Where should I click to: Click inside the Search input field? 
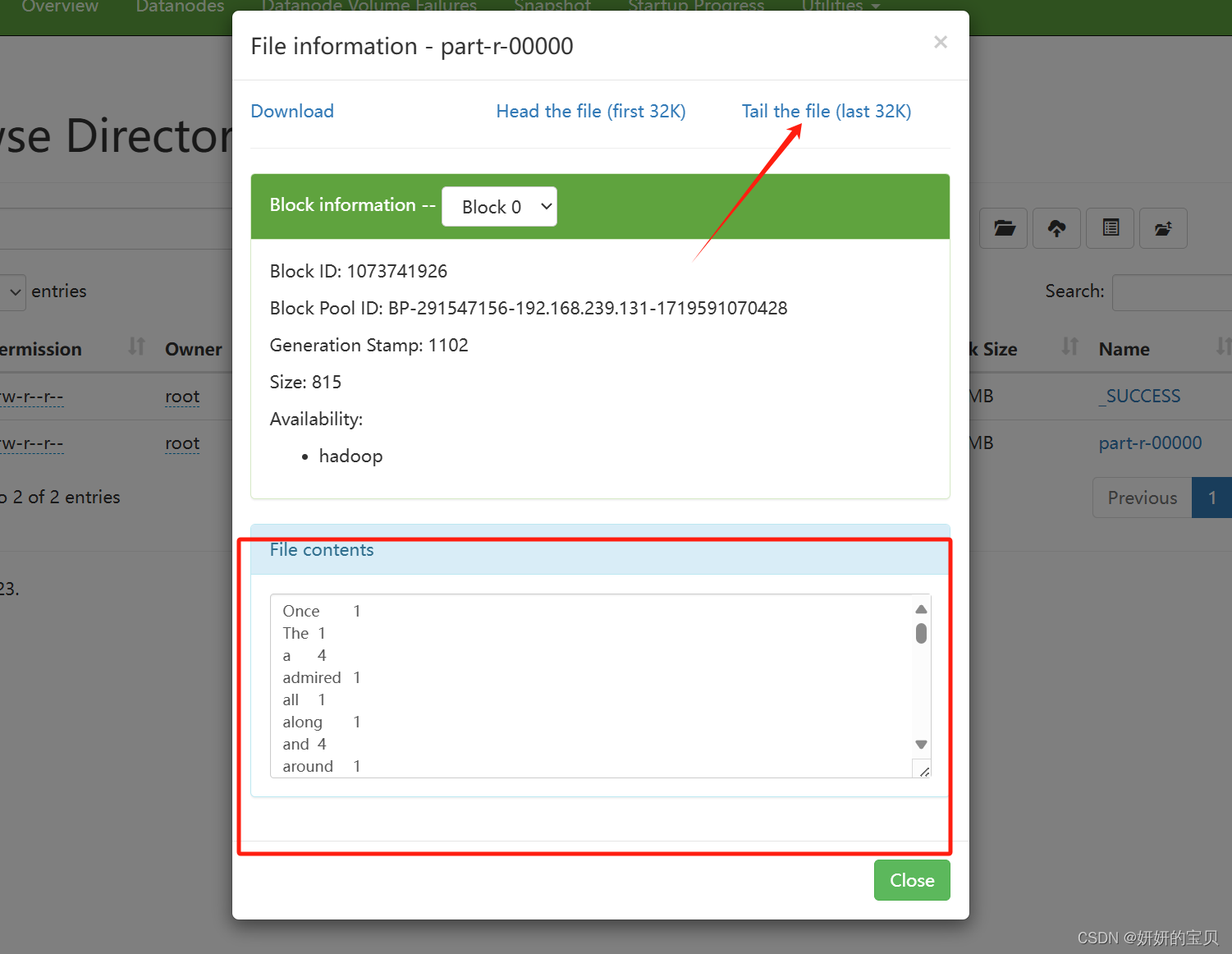click(x=1172, y=293)
